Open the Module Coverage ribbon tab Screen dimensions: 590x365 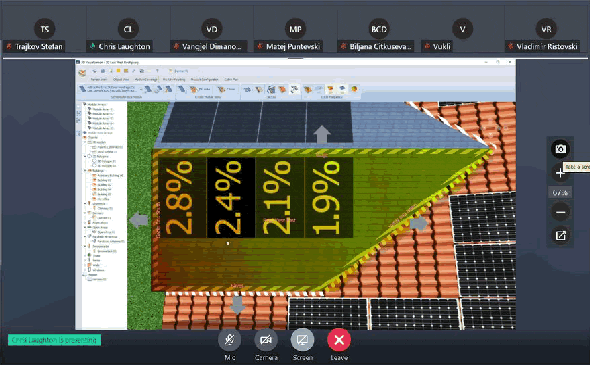(146, 79)
